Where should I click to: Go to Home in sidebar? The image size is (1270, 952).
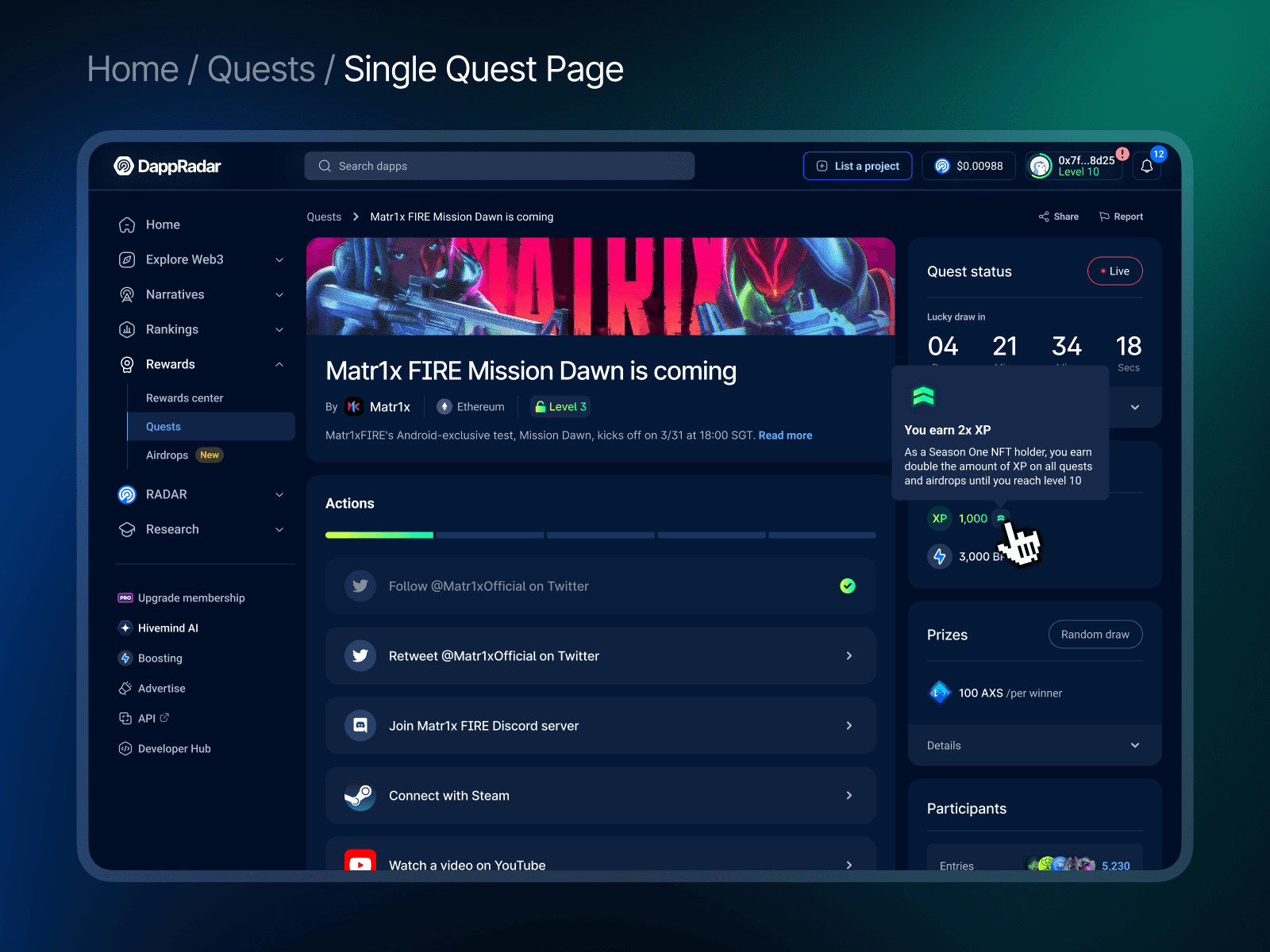[163, 225]
